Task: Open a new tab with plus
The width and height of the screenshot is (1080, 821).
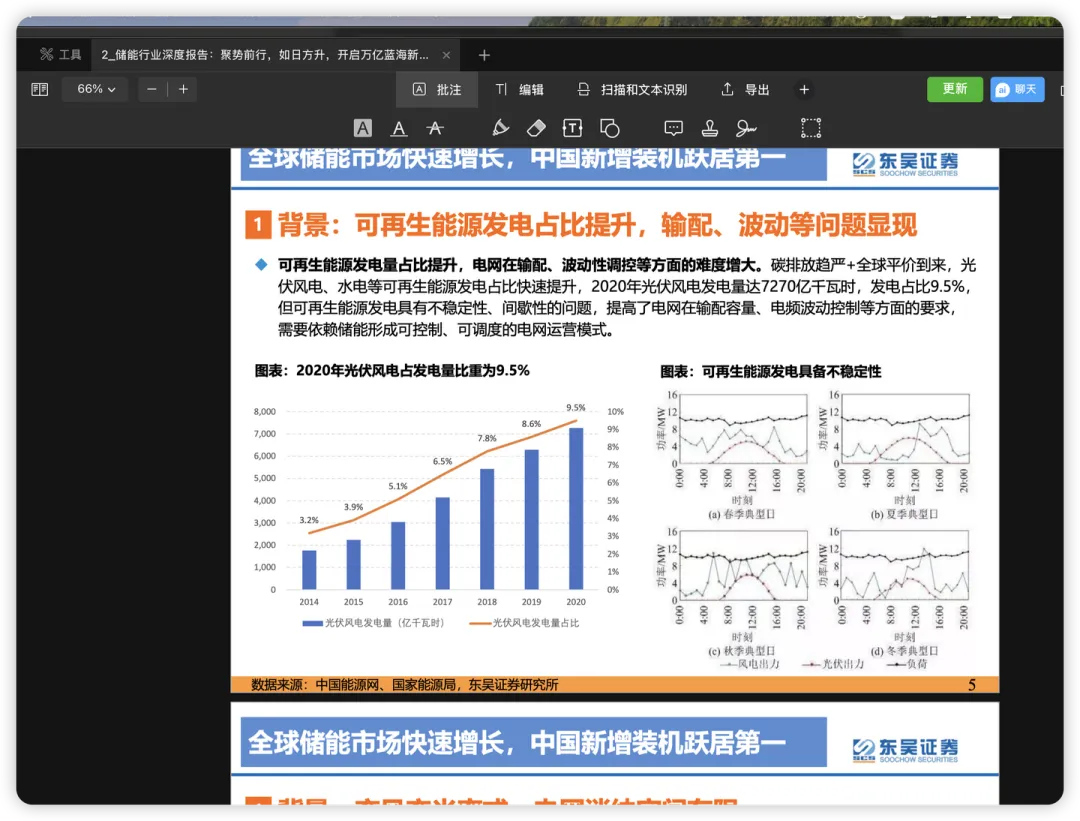Action: 484,55
